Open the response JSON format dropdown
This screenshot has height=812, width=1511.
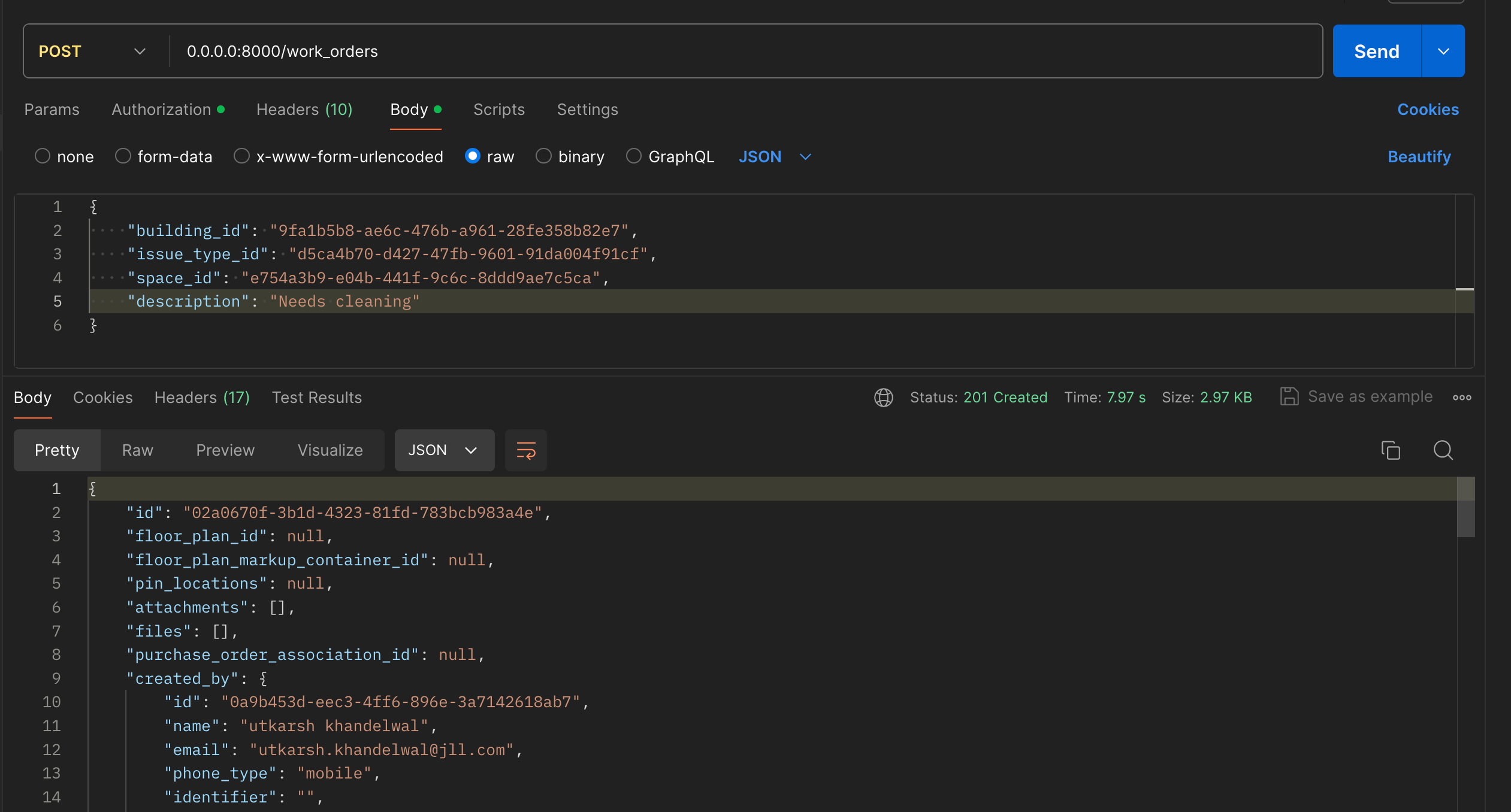[x=445, y=450]
